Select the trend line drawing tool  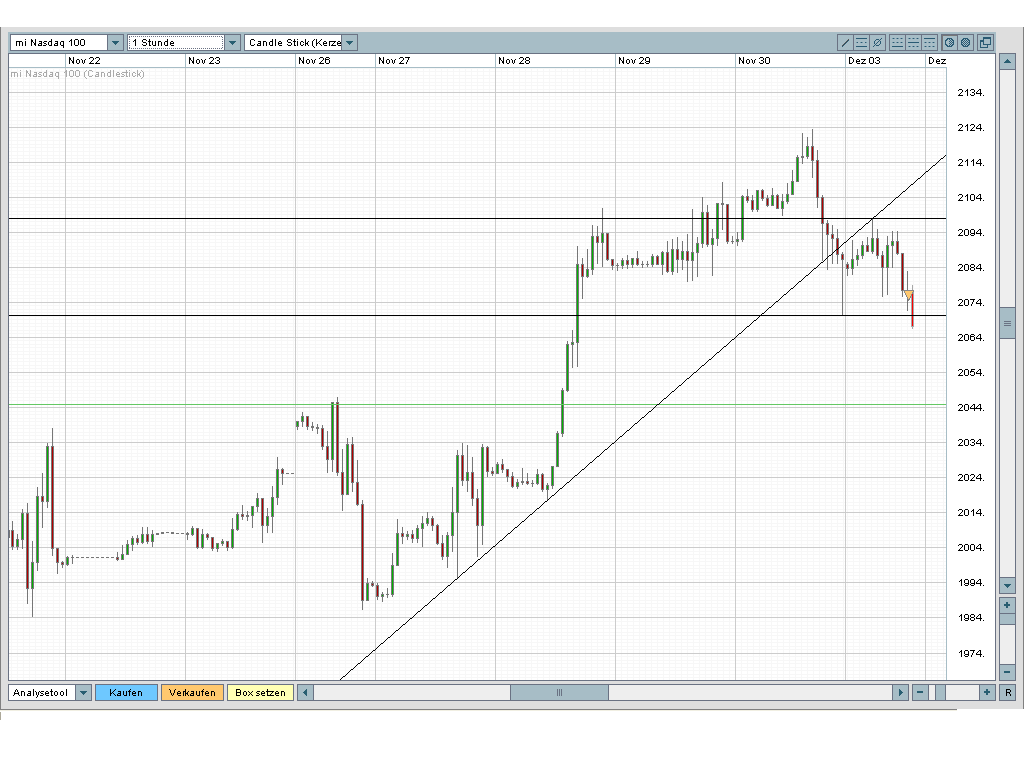[x=845, y=42]
